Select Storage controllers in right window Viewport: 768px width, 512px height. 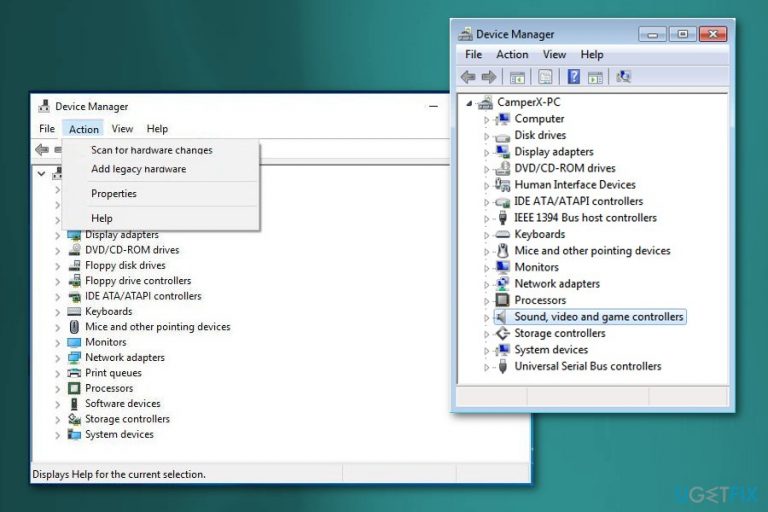click(559, 333)
